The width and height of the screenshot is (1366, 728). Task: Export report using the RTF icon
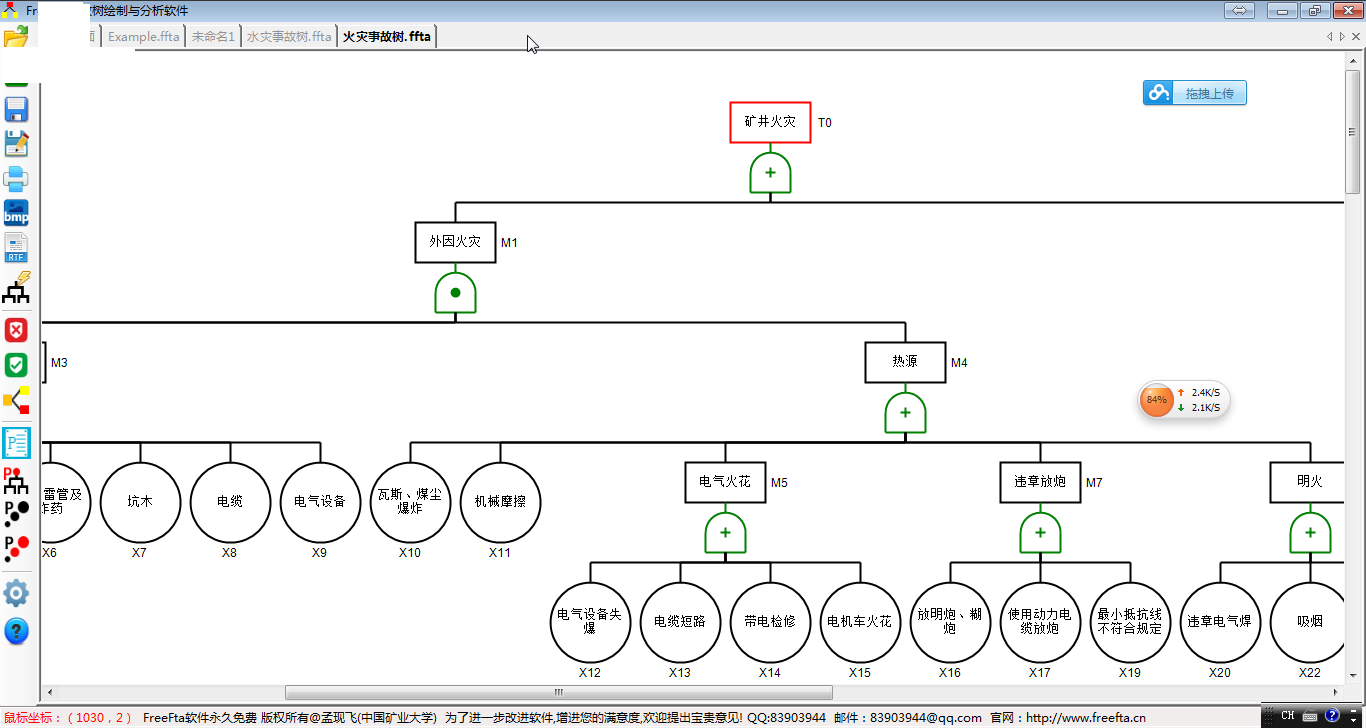(x=16, y=248)
